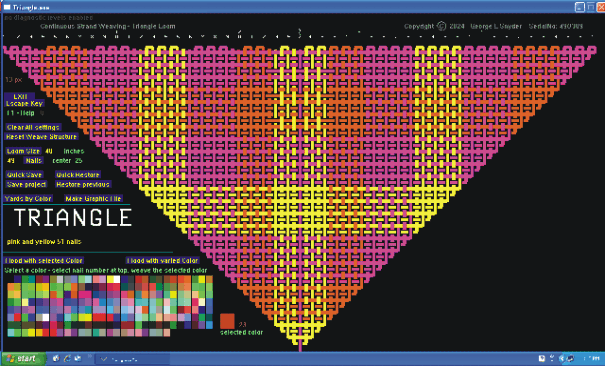Viewport: 605px width, 366px height.
Task: Click the 'Select a color' instruction line
Action: [106, 270]
